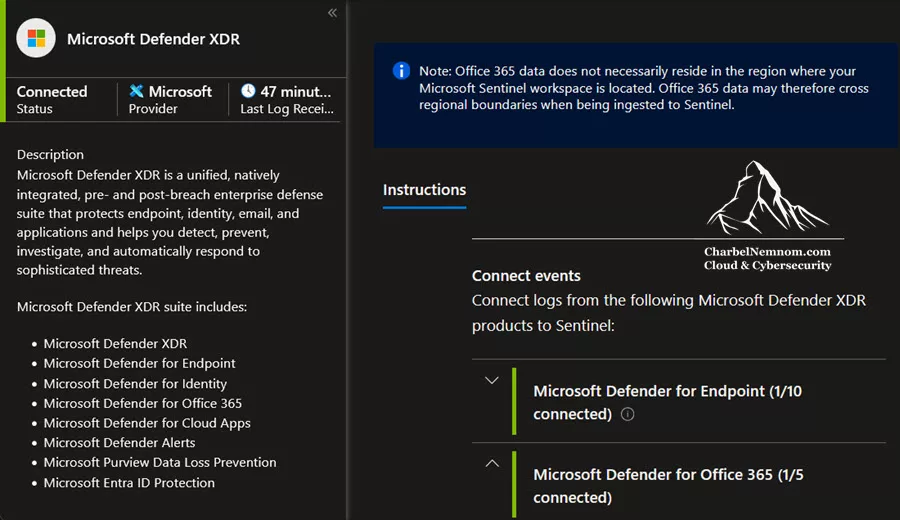Click 'Microsoft Defender for Office 365 (1/5 connected)' heading
The image size is (900, 520).
(x=668, y=486)
